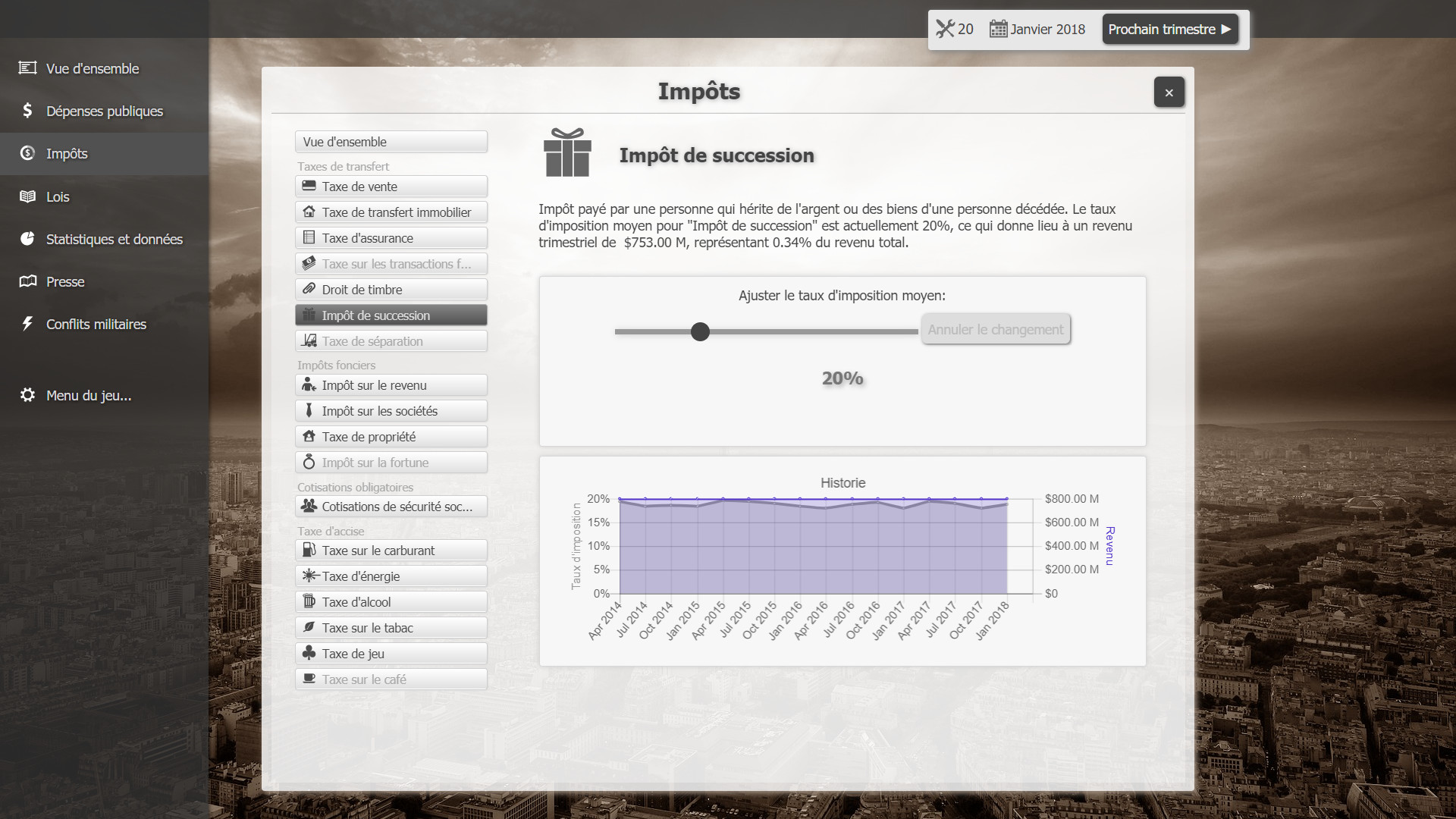Click the dollar icon next to Dépenses publiques
Screen dimensions: 1456x819
[27, 111]
